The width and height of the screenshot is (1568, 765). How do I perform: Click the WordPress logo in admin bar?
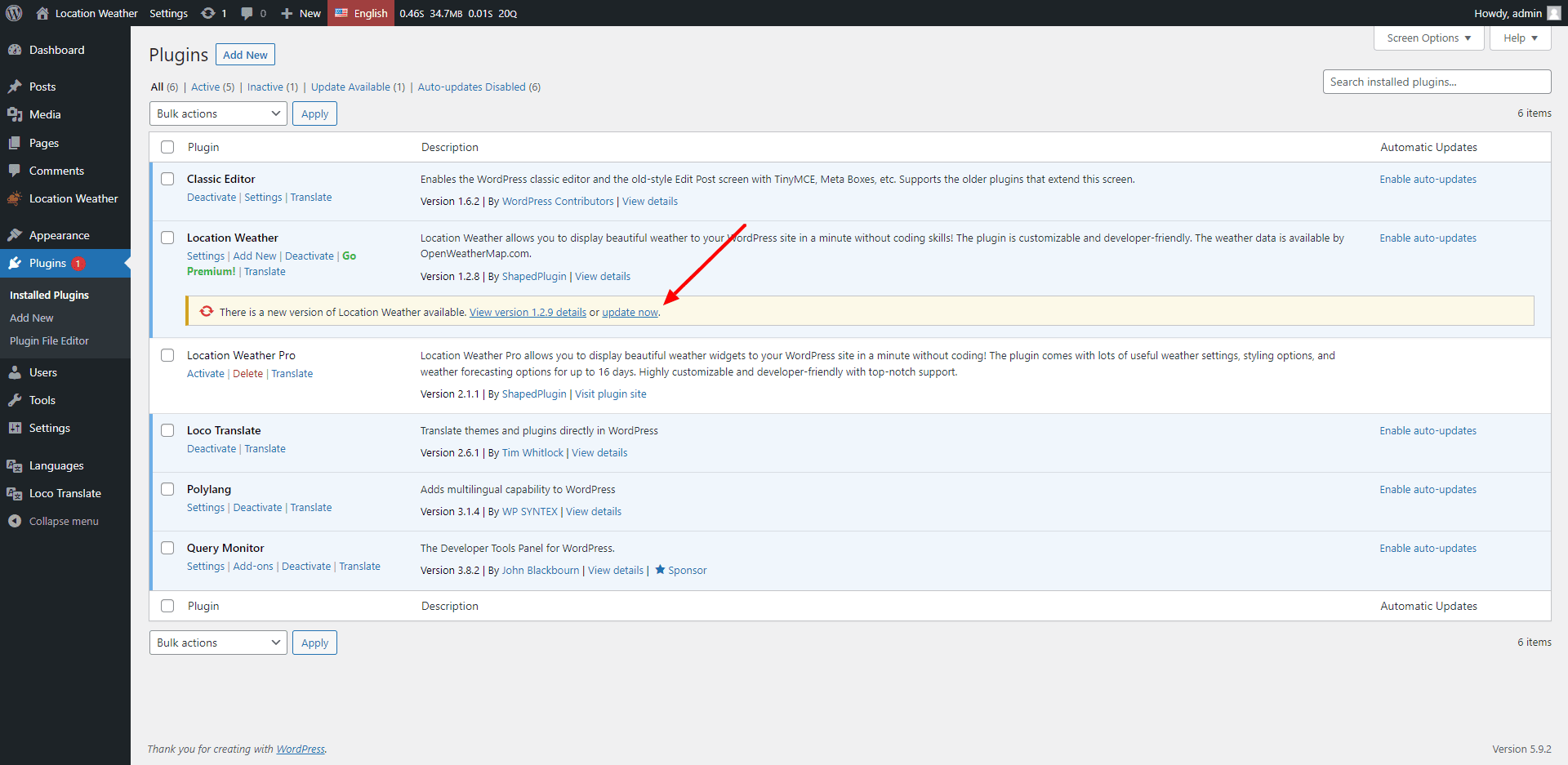14,13
